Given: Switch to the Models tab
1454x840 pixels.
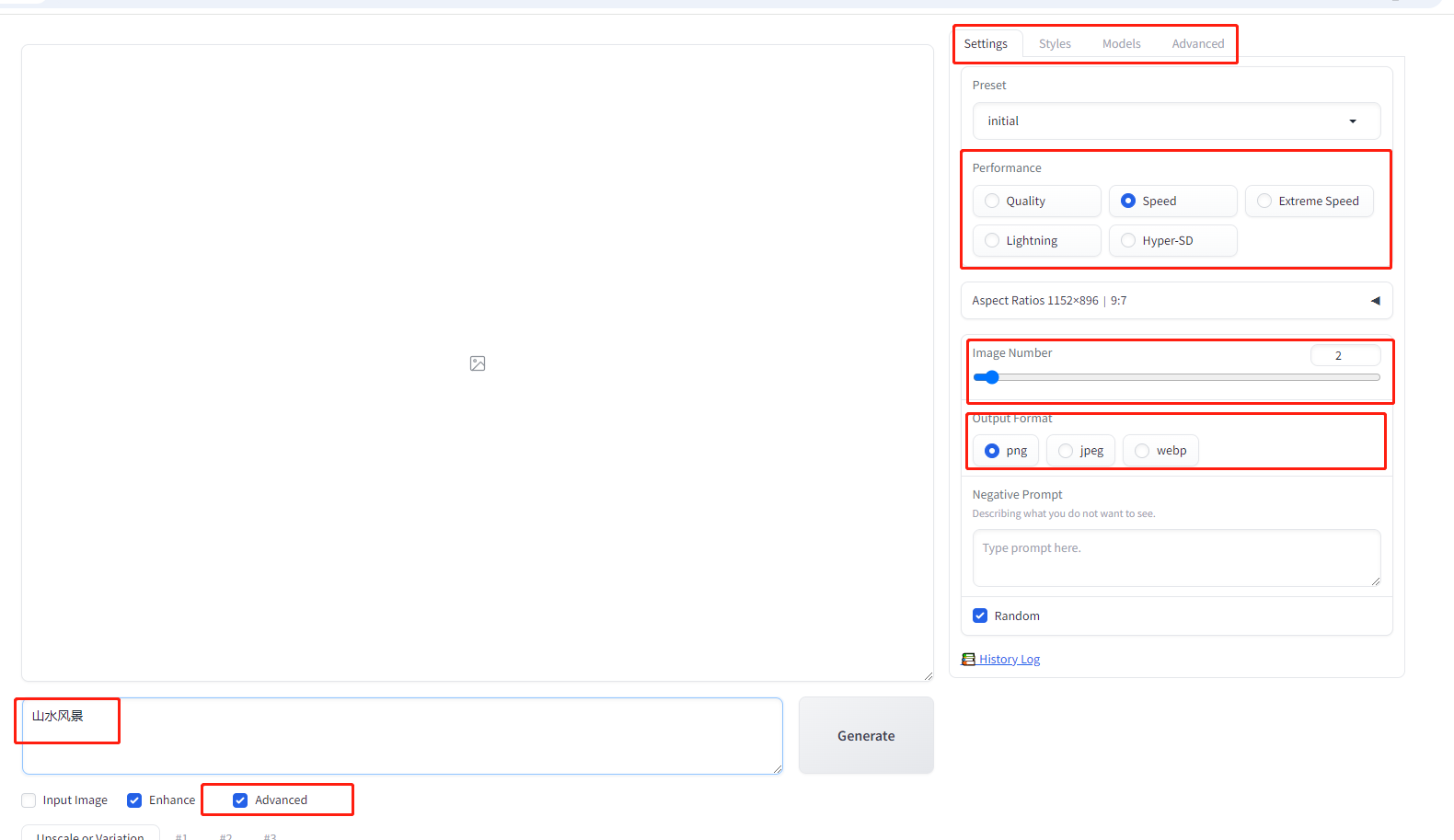Looking at the screenshot, I should point(1121,43).
